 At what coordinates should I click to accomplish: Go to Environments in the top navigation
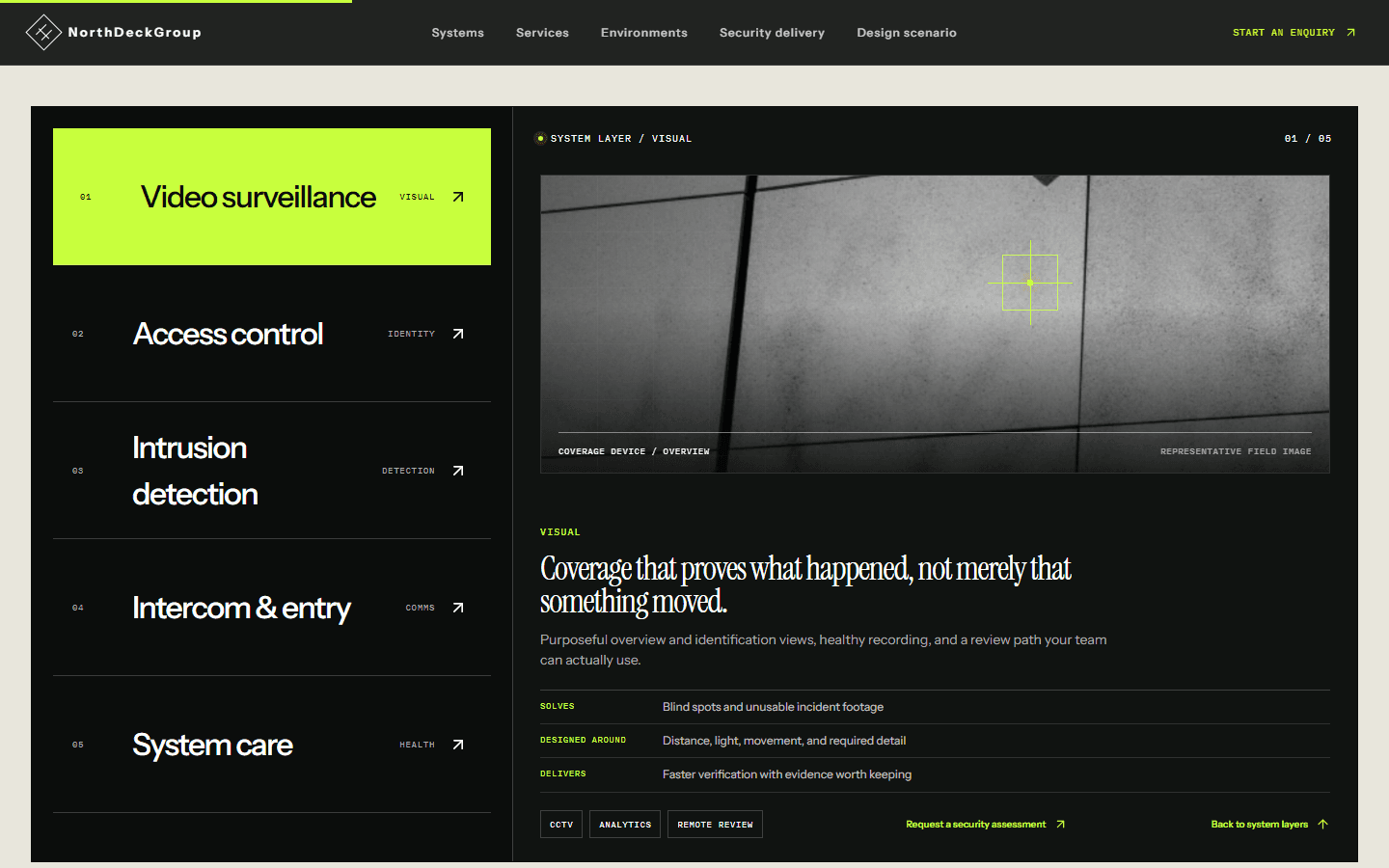(x=644, y=33)
